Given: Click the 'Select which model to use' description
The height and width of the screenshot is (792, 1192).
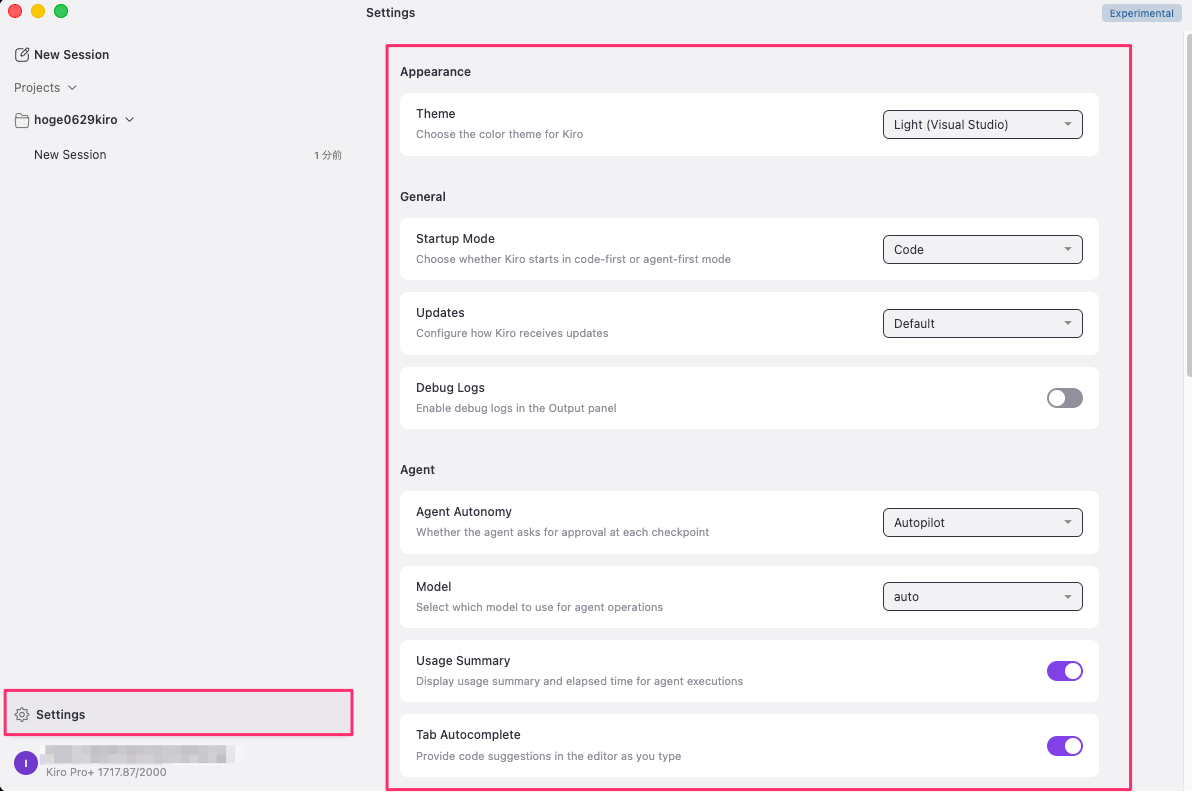Looking at the screenshot, I should (x=540, y=607).
